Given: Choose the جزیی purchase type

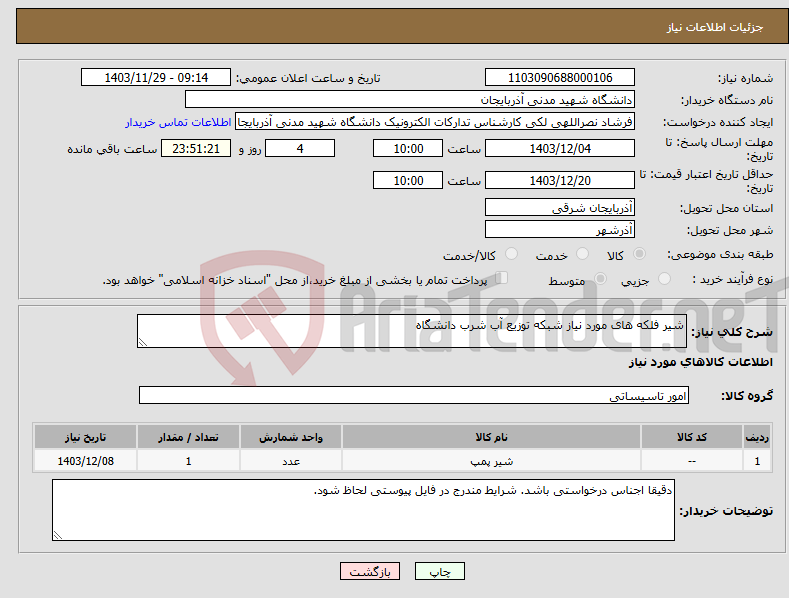Looking at the screenshot, I should pos(664,279).
